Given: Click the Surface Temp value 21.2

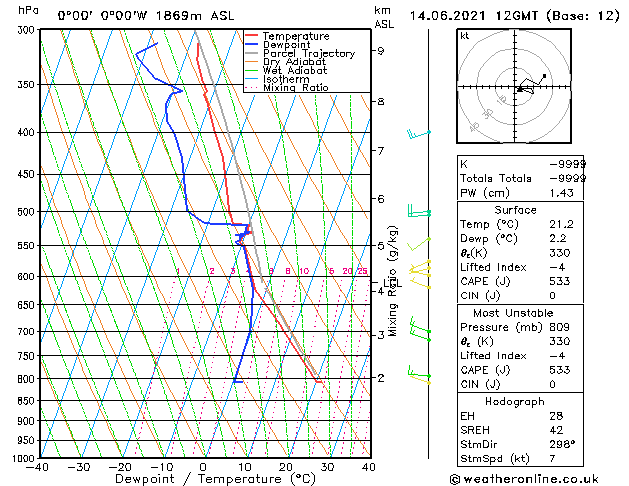Looking at the screenshot, I should tap(561, 224).
